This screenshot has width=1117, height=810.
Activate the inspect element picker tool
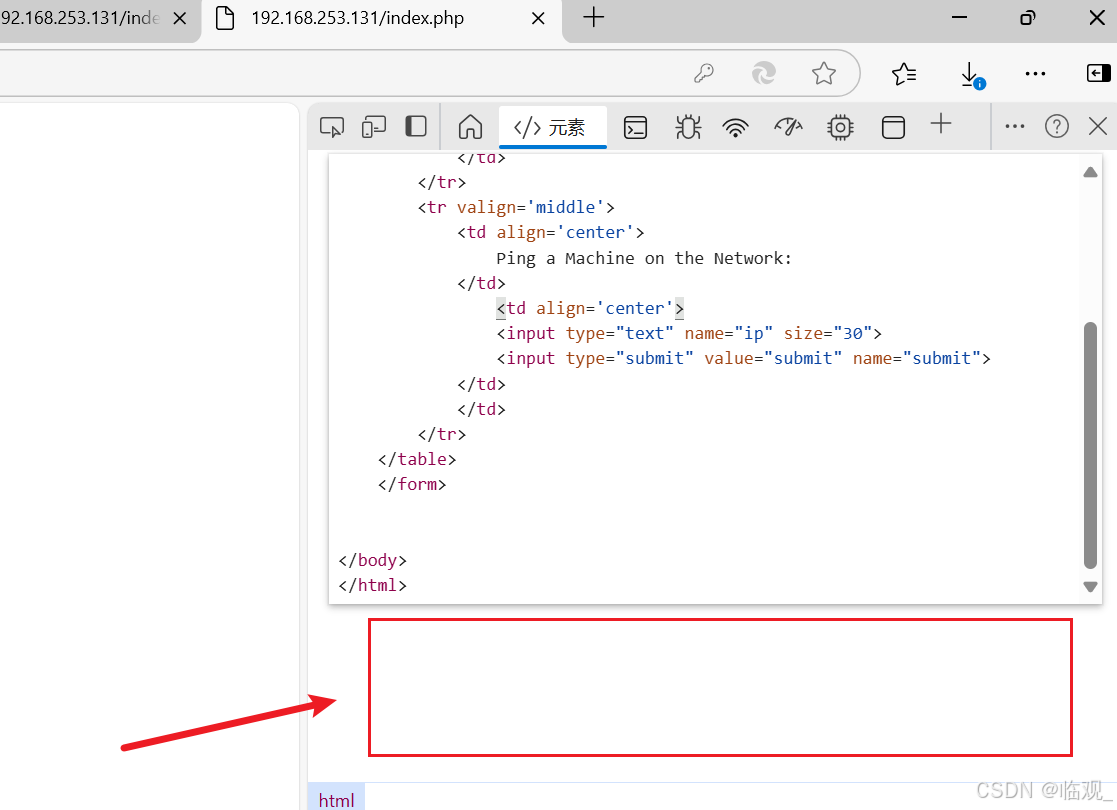(x=332, y=128)
